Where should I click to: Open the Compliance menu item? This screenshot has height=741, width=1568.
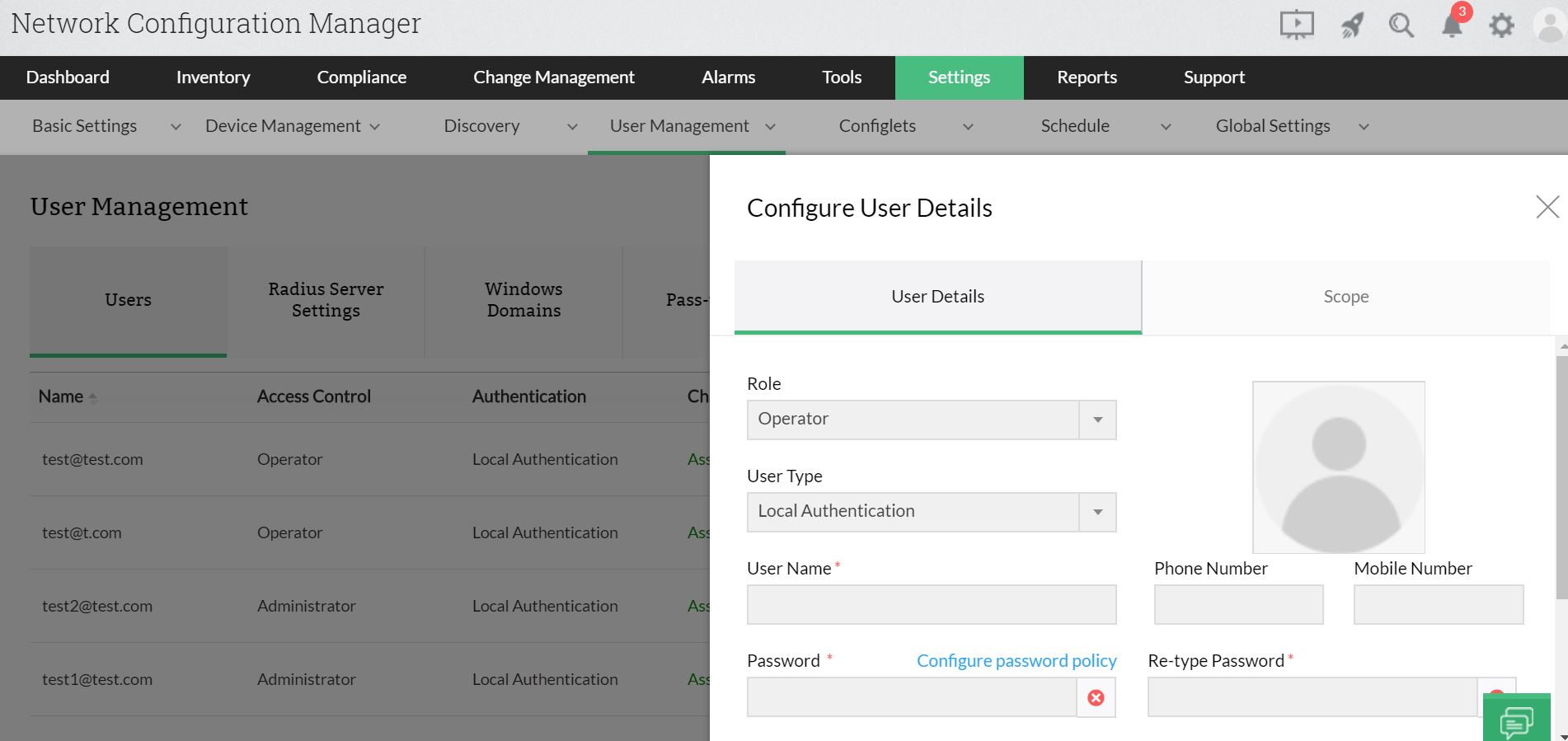tap(361, 77)
